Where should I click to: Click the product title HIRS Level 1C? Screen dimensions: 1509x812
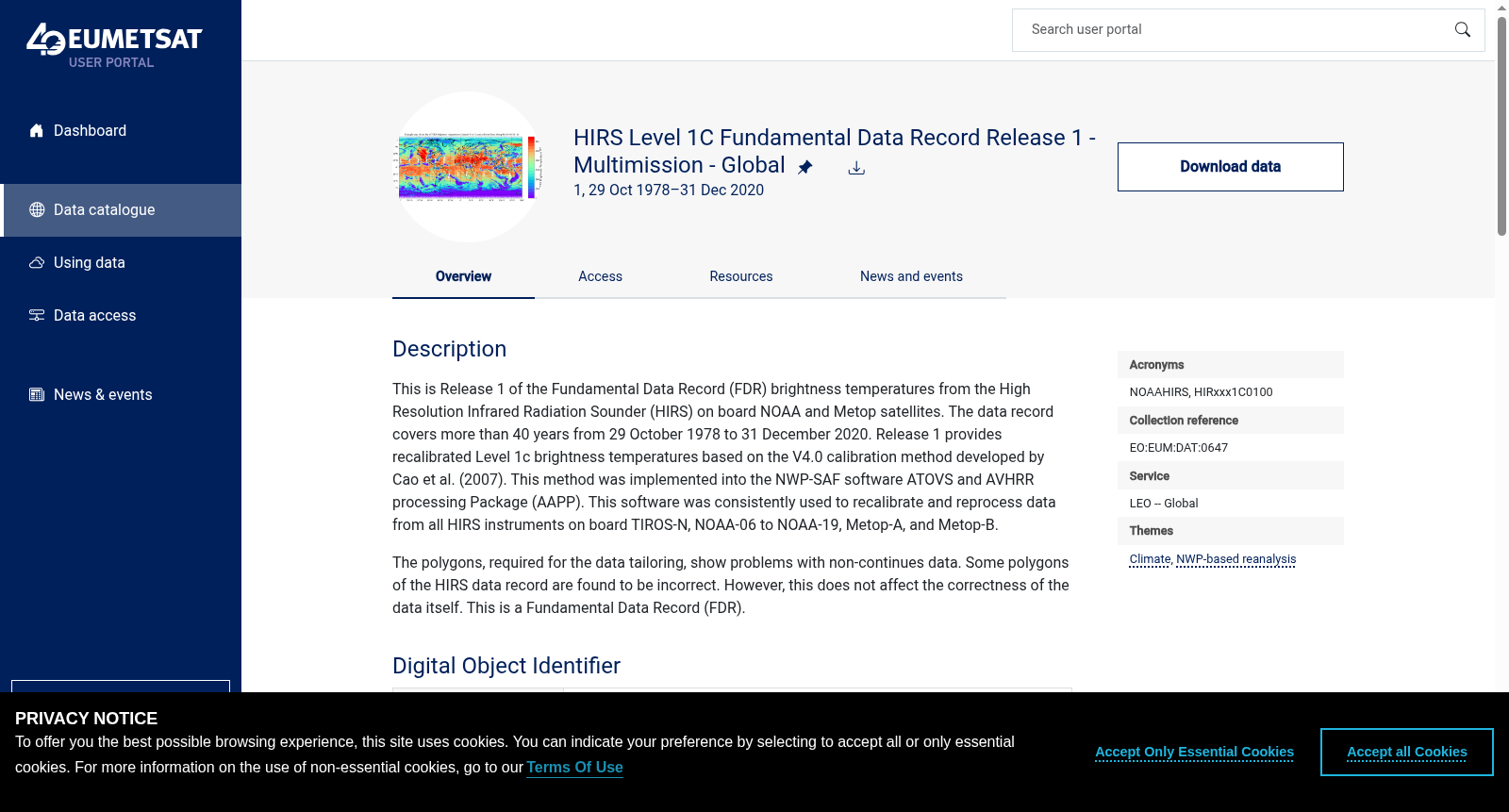[x=835, y=151]
